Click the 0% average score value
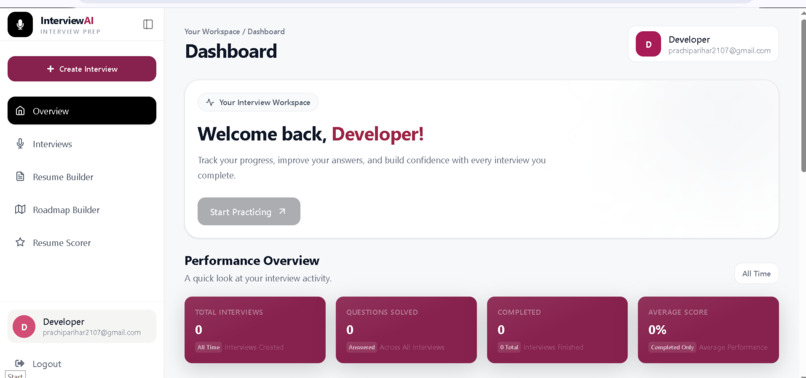This screenshot has width=806, height=378. tap(657, 330)
